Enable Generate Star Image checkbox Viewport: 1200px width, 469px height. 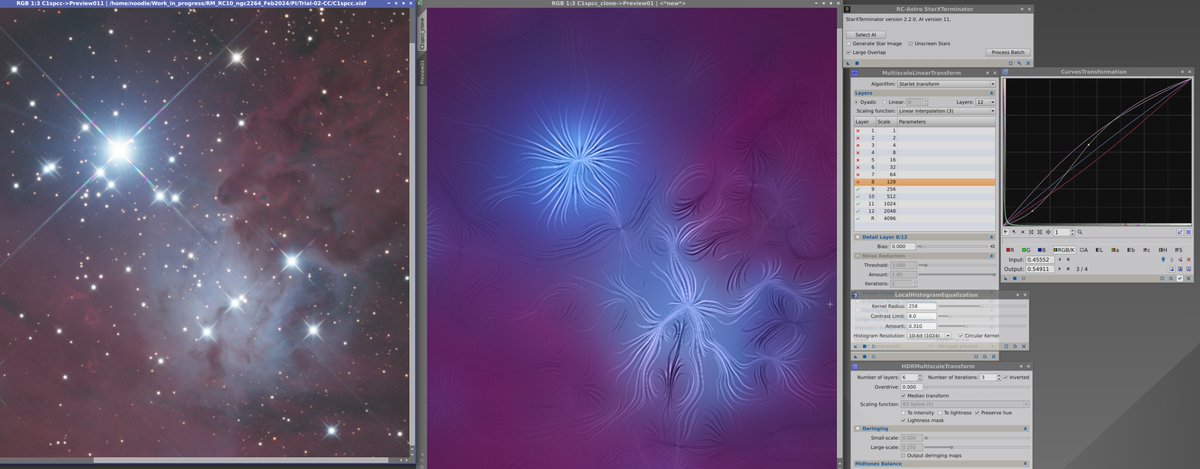849,43
